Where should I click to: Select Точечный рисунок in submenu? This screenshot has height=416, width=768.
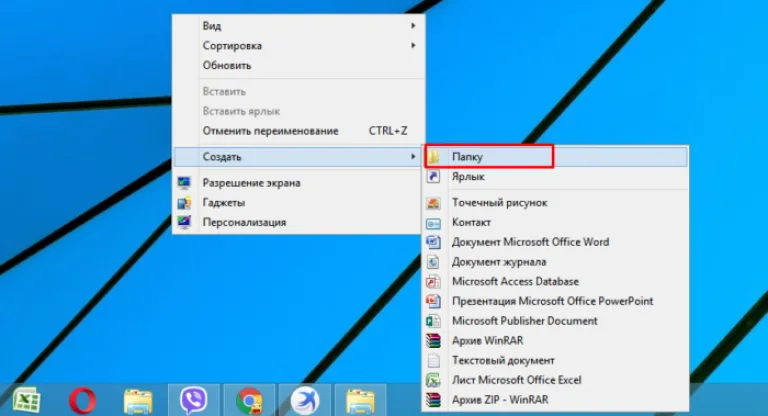coord(556,203)
